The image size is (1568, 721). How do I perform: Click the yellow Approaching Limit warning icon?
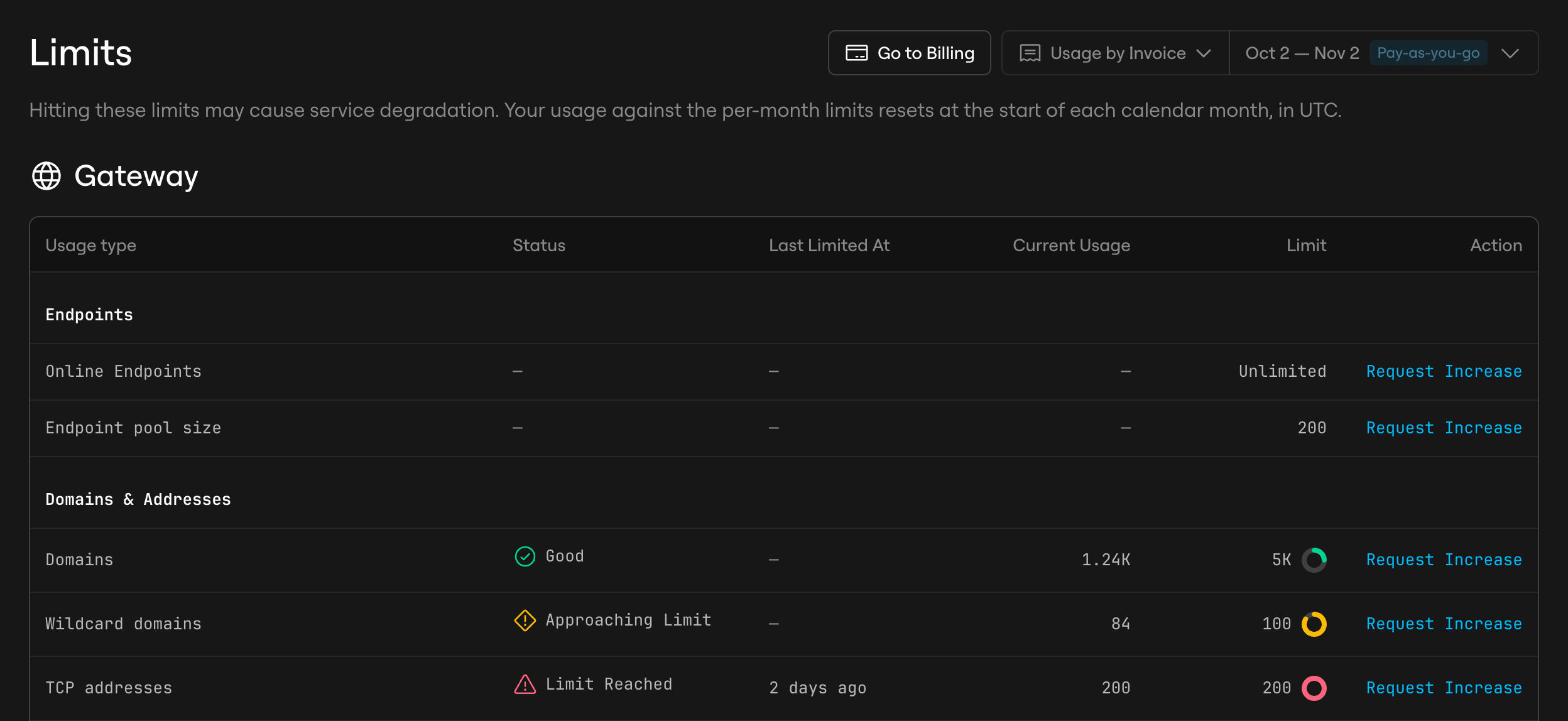click(x=525, y=621)
